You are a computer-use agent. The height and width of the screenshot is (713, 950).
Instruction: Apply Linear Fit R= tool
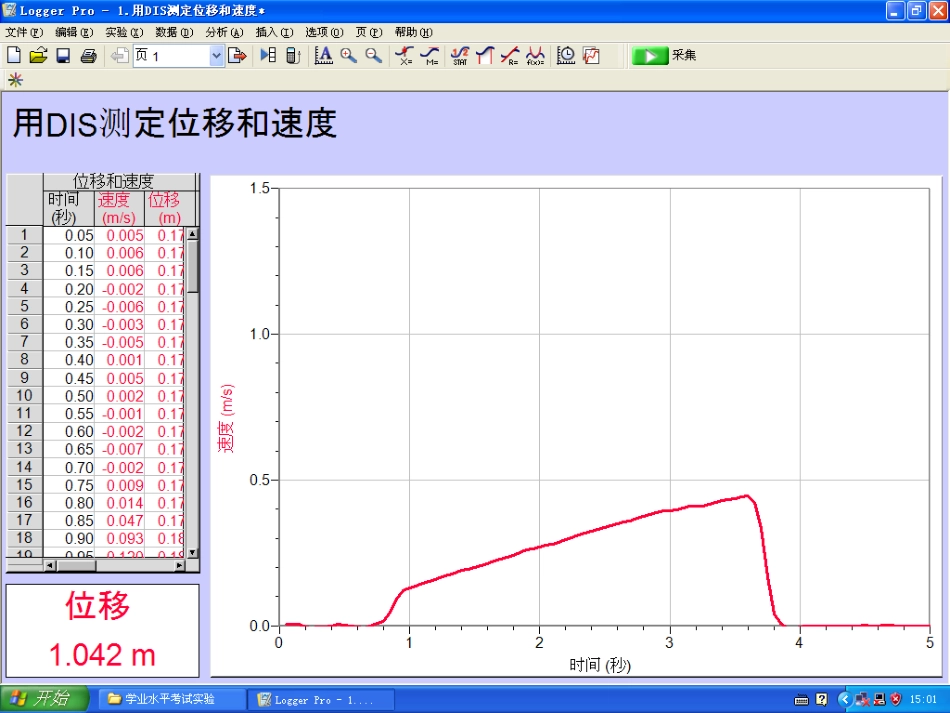tap(510, 56)
